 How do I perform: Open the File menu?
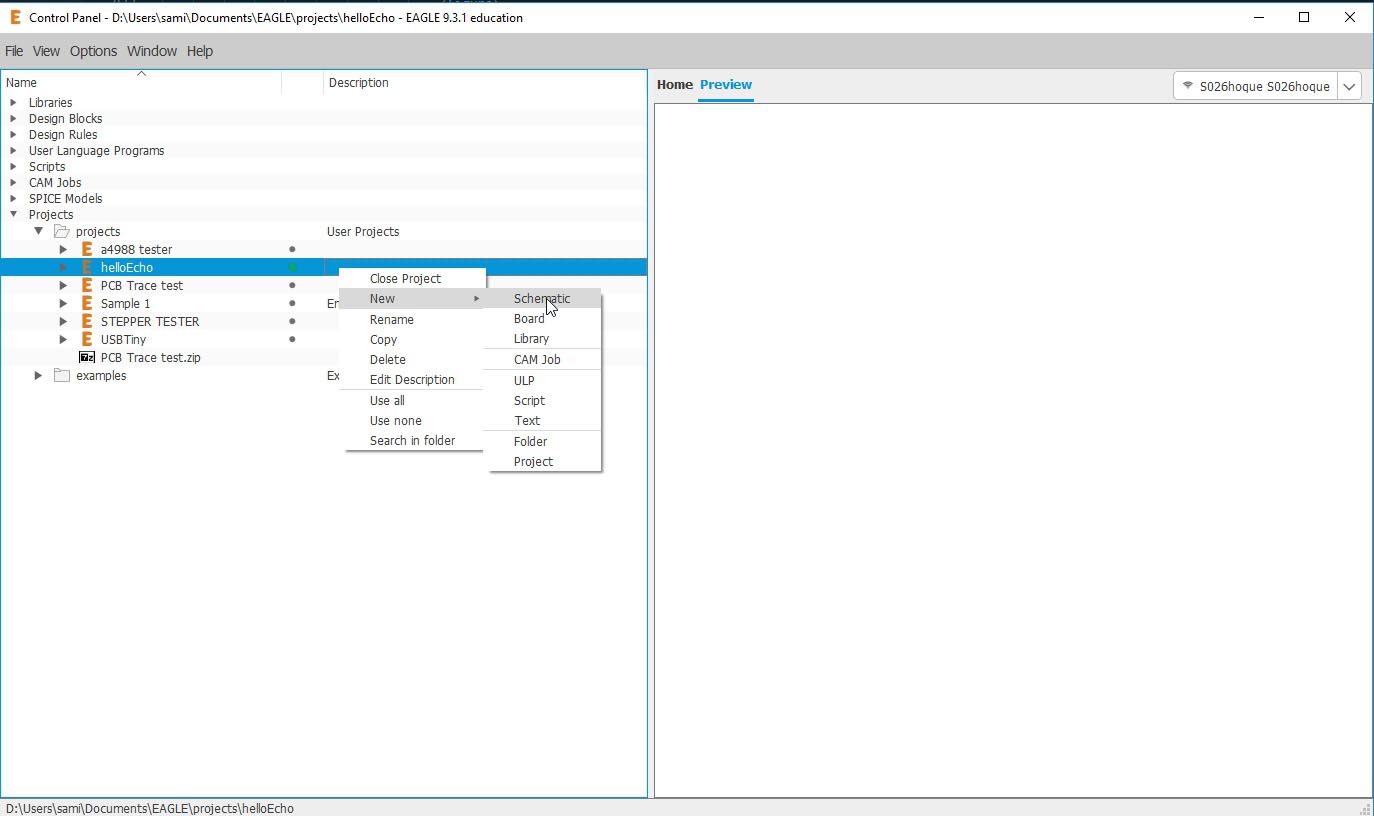coord(14,51)
